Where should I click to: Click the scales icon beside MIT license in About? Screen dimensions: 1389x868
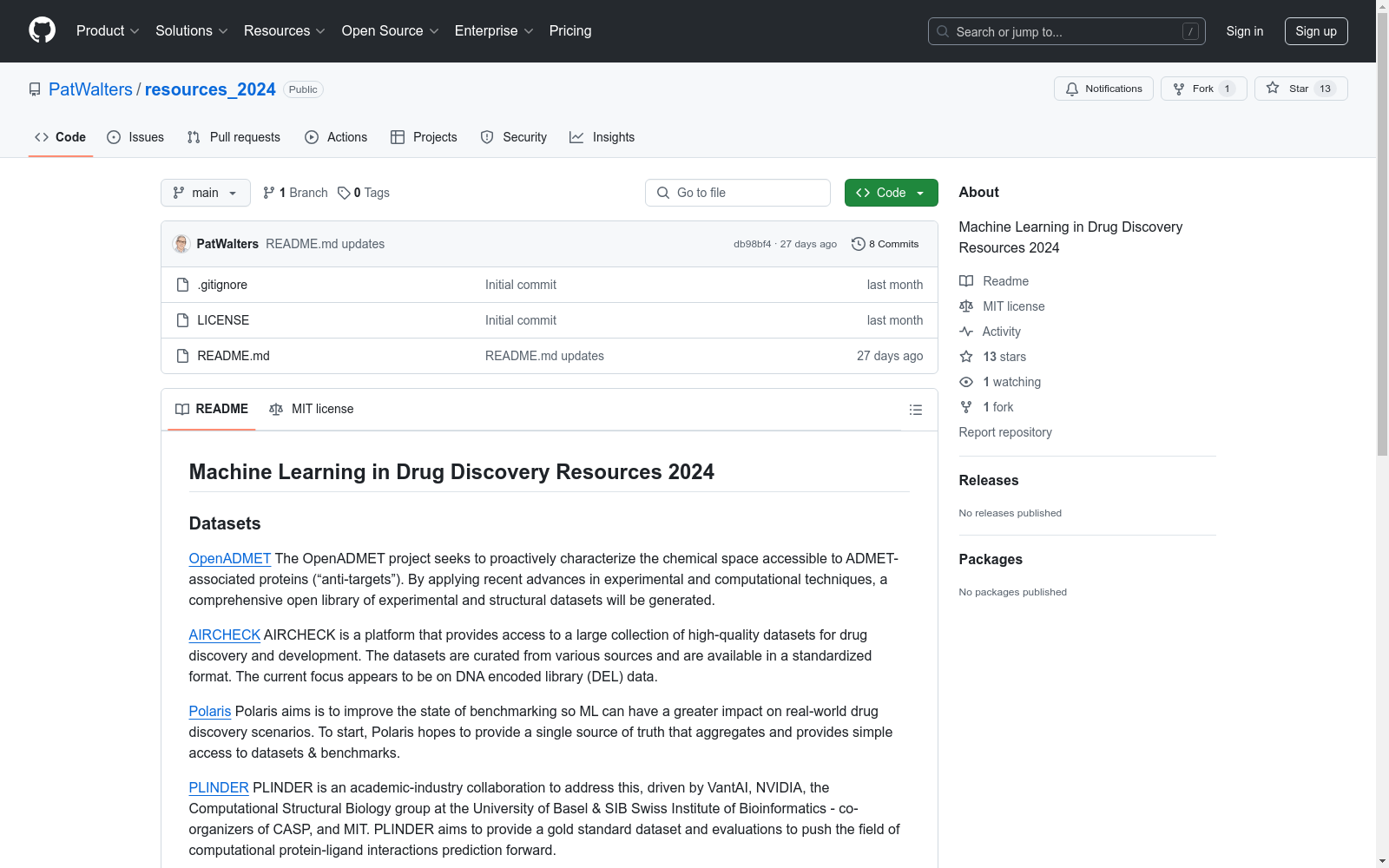tap(966, 306)
